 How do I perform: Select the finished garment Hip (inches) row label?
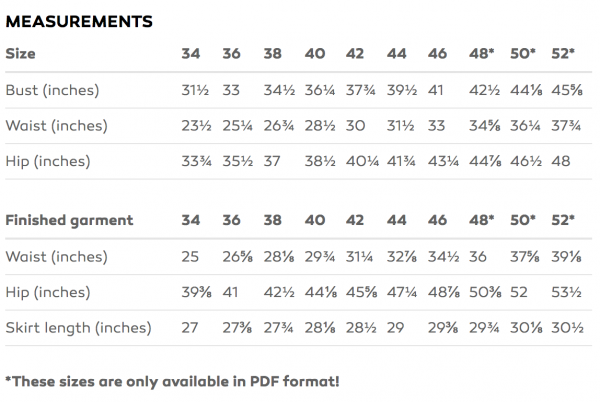(49, 292)
